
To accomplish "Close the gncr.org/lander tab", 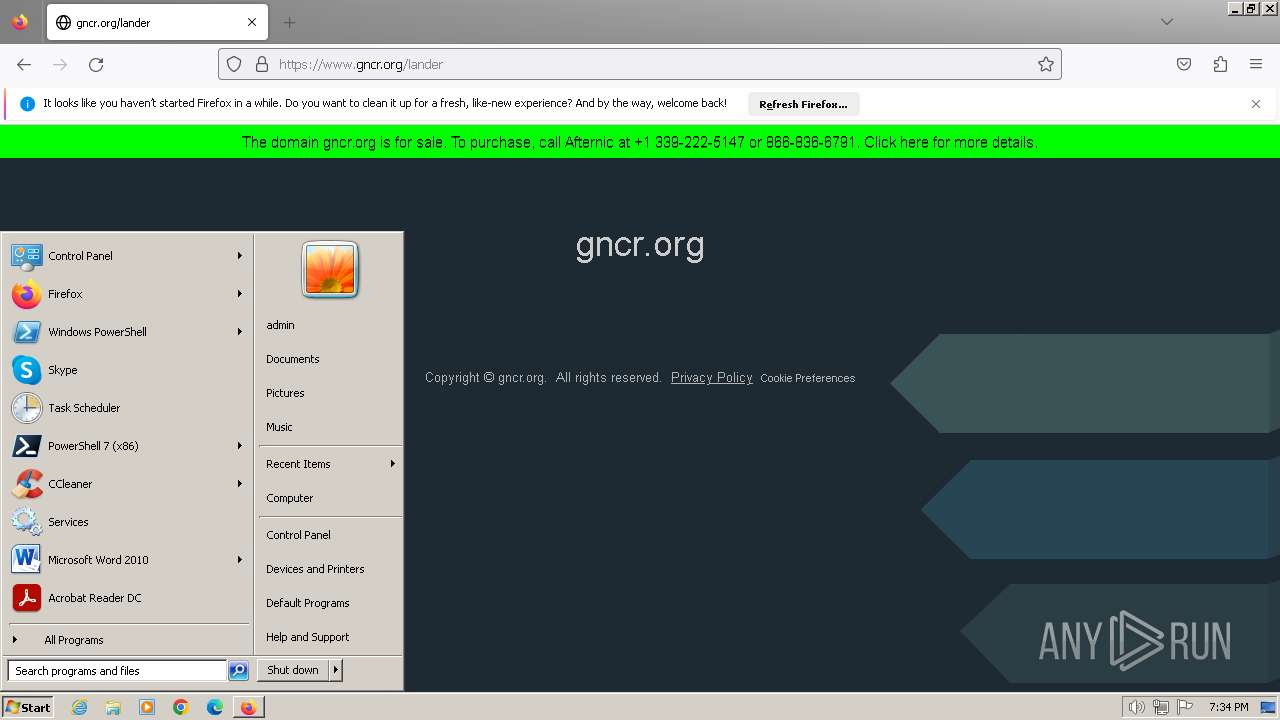I will [x=252, y=22].
